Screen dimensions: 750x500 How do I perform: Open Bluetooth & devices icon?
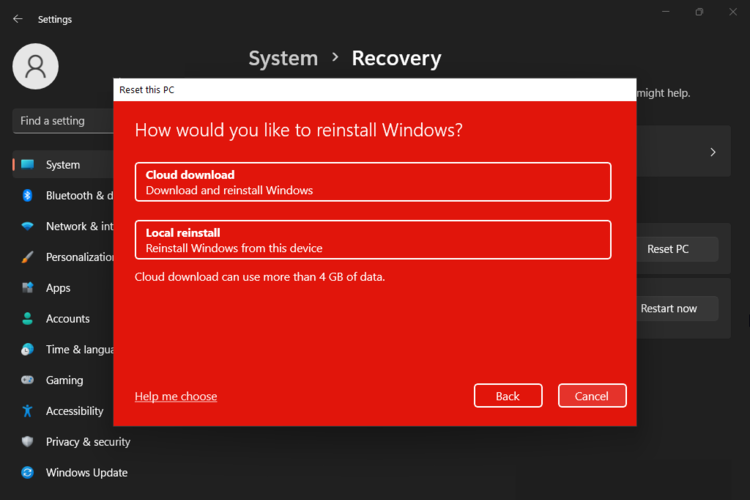click(x=27, y=196)
